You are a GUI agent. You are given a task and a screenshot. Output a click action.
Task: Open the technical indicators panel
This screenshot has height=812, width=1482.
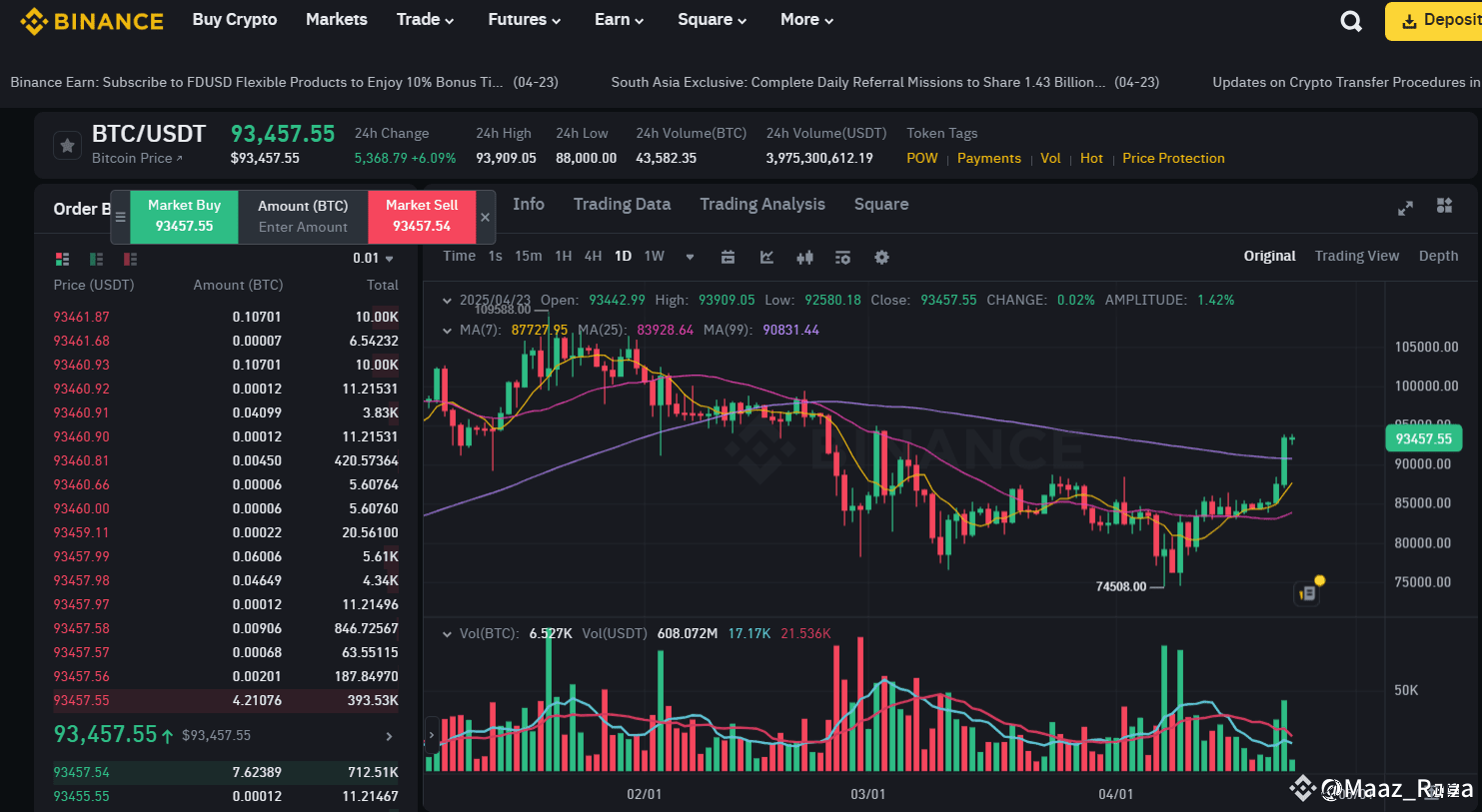[842, 257]
